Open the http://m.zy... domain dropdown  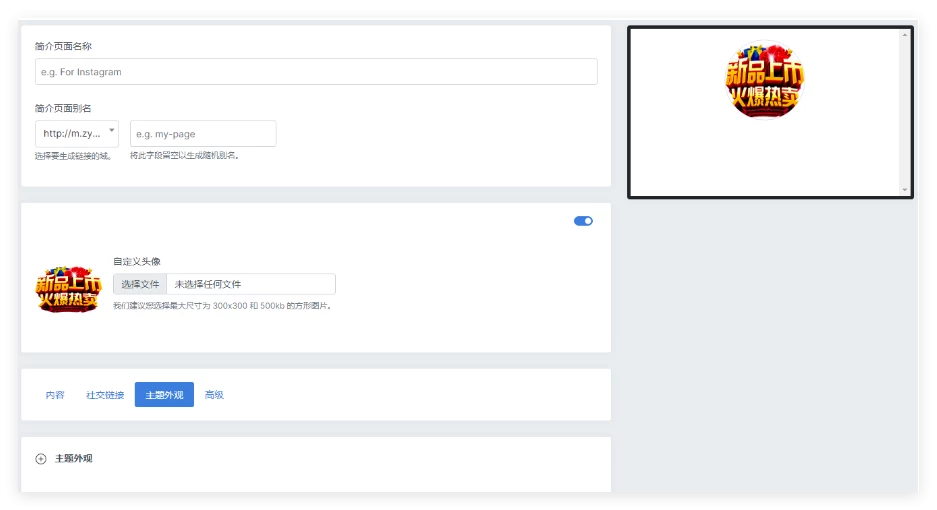[76, 133]
